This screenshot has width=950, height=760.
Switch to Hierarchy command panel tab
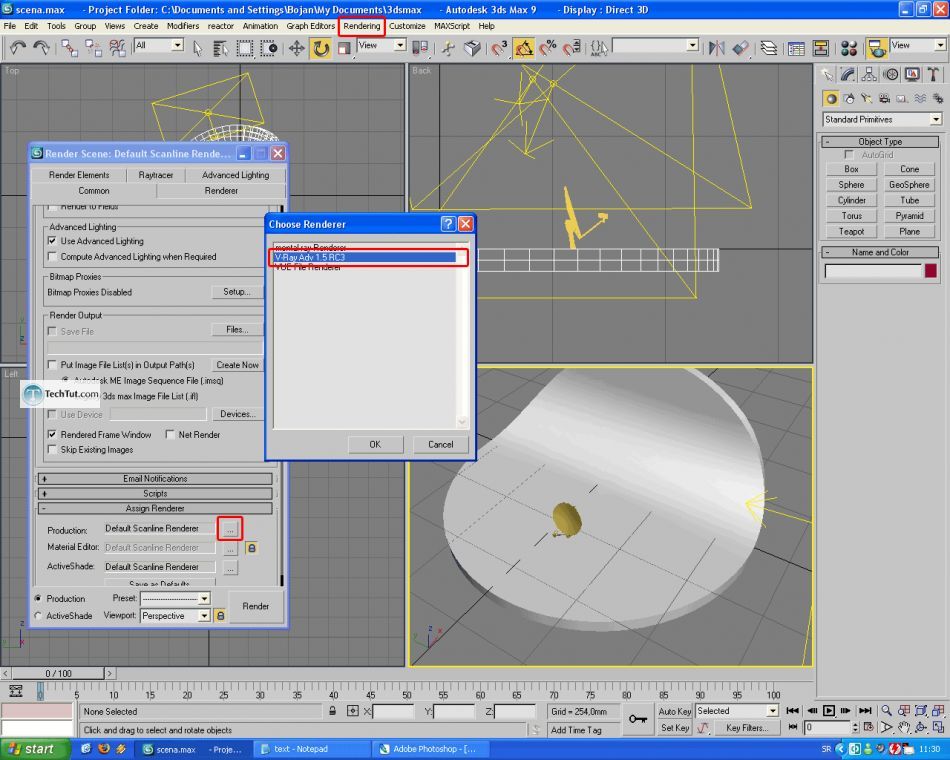click(x=869, y=75)
